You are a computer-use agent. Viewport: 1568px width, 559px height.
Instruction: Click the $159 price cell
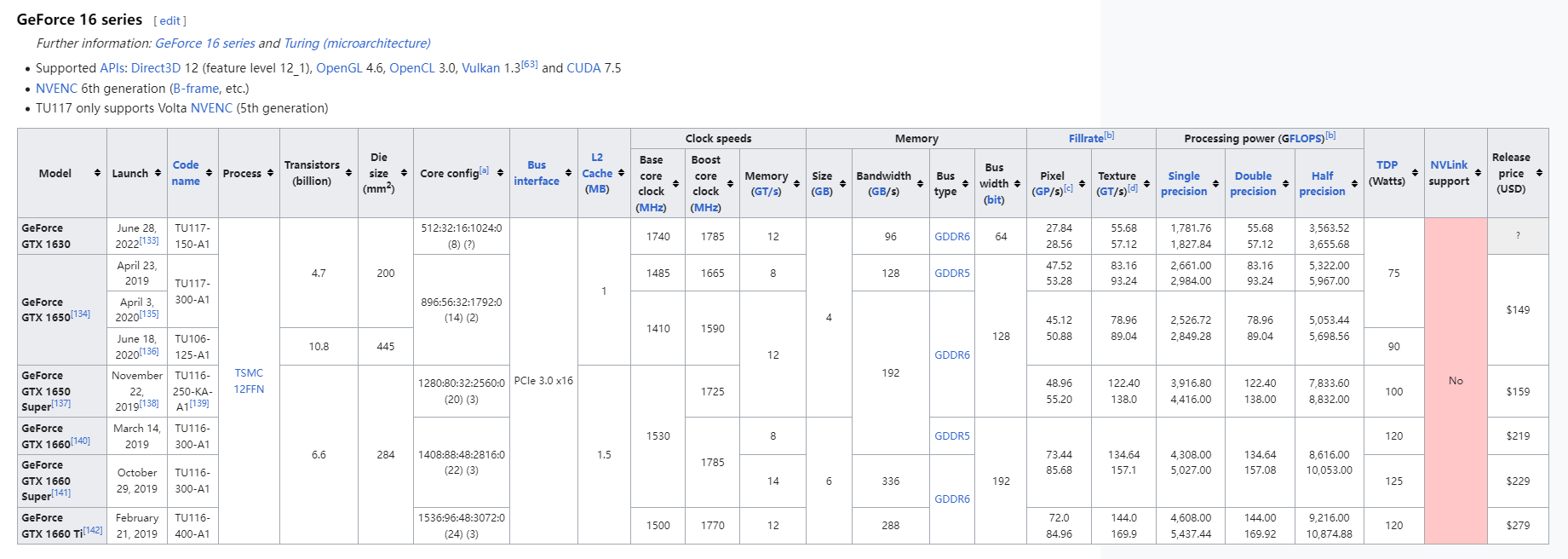(x=1518, y=392)
